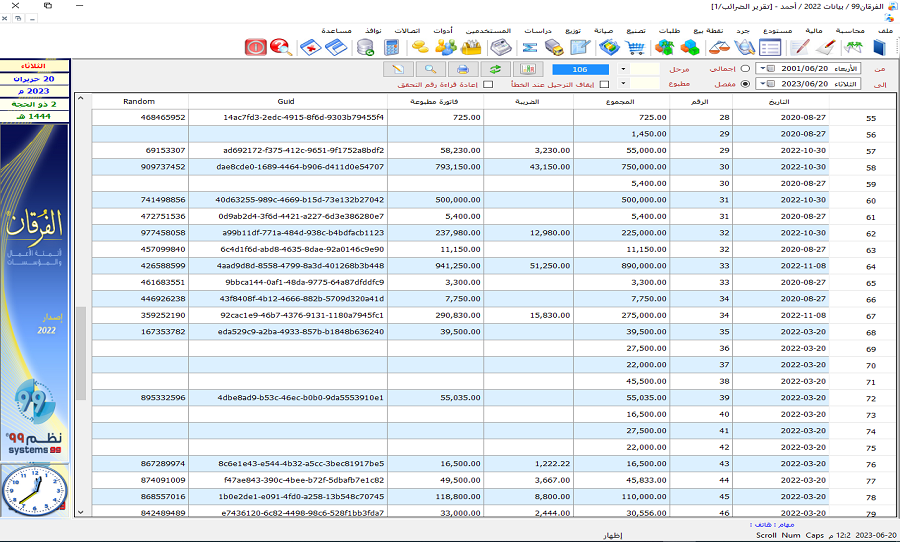Image resolution: width=900 pixels, height=542 pixels.
Task: Click the green refresh arrows button
Action: pyautogui.click(x=495, y=69)
